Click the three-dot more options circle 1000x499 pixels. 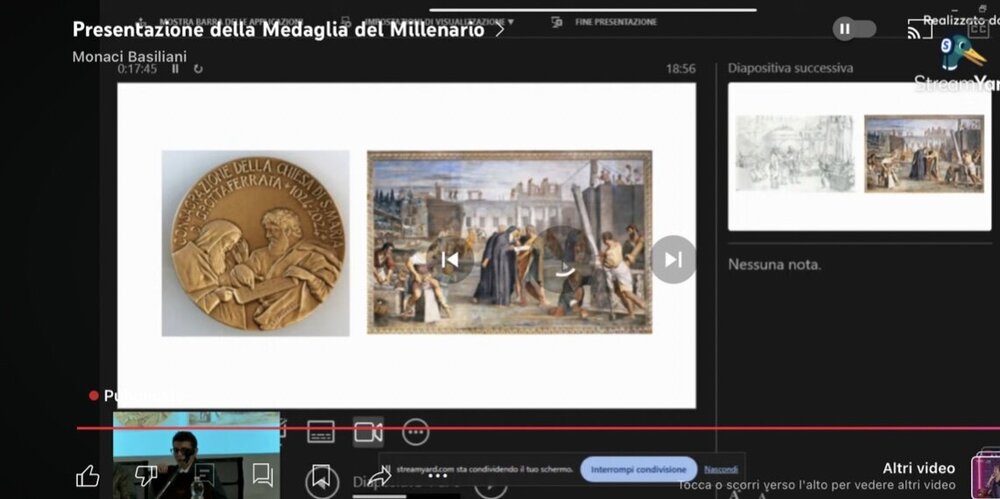[x=416, y=432]
